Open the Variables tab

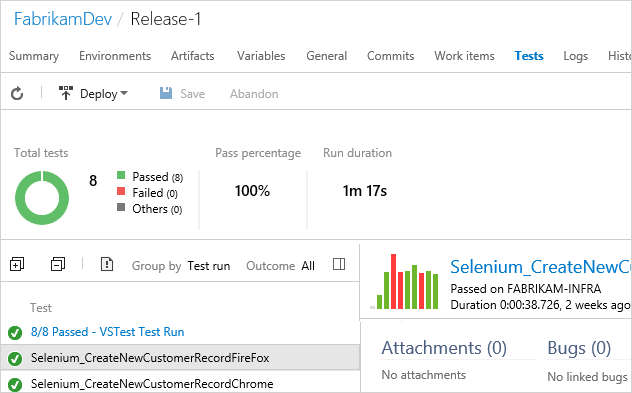[261, 56]
